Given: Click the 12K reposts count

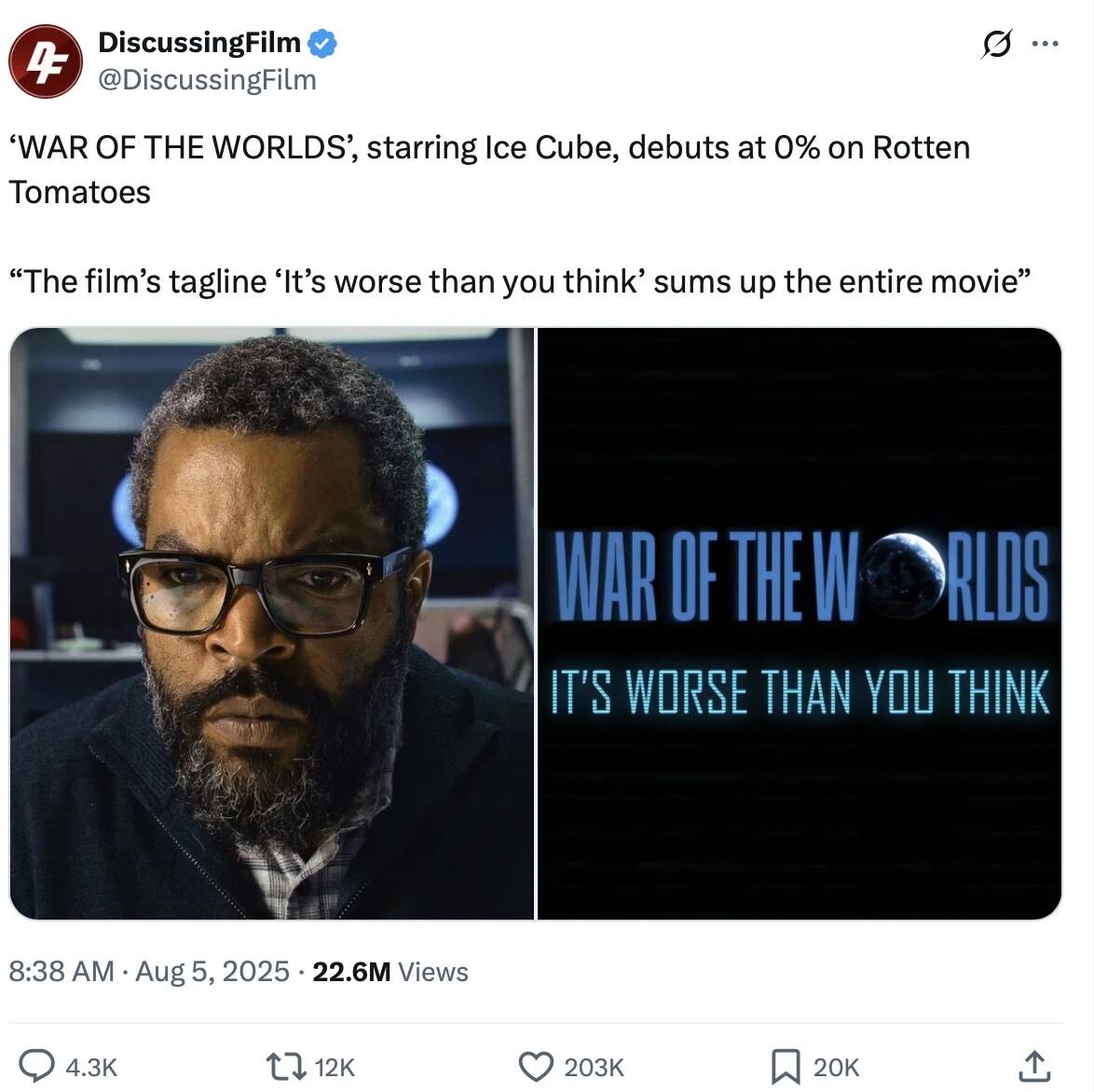Looking at the screenshot, I should pos(335,1067).
